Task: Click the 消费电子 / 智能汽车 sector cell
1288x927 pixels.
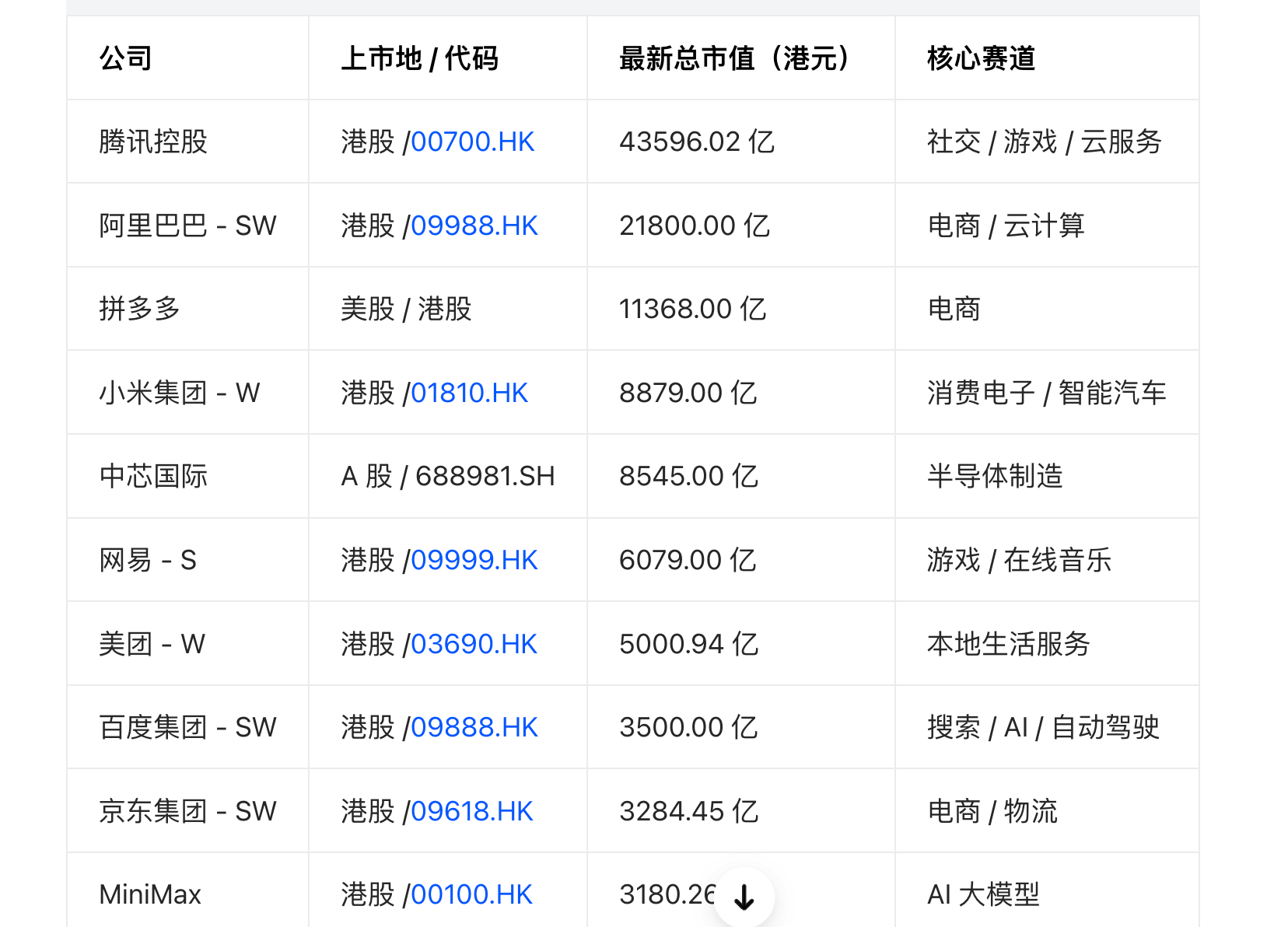Action: (1047, 393)
